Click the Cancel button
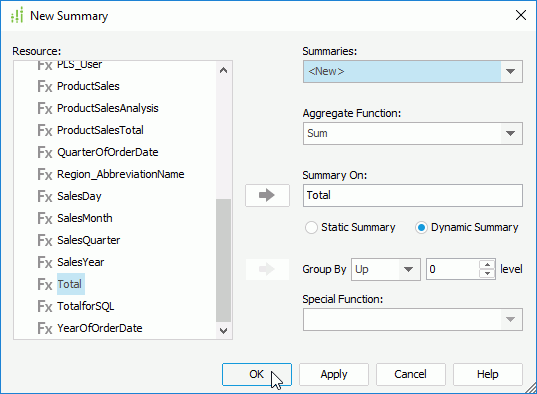The width and height of the screenshot is (537, 394). coord(411,374)
